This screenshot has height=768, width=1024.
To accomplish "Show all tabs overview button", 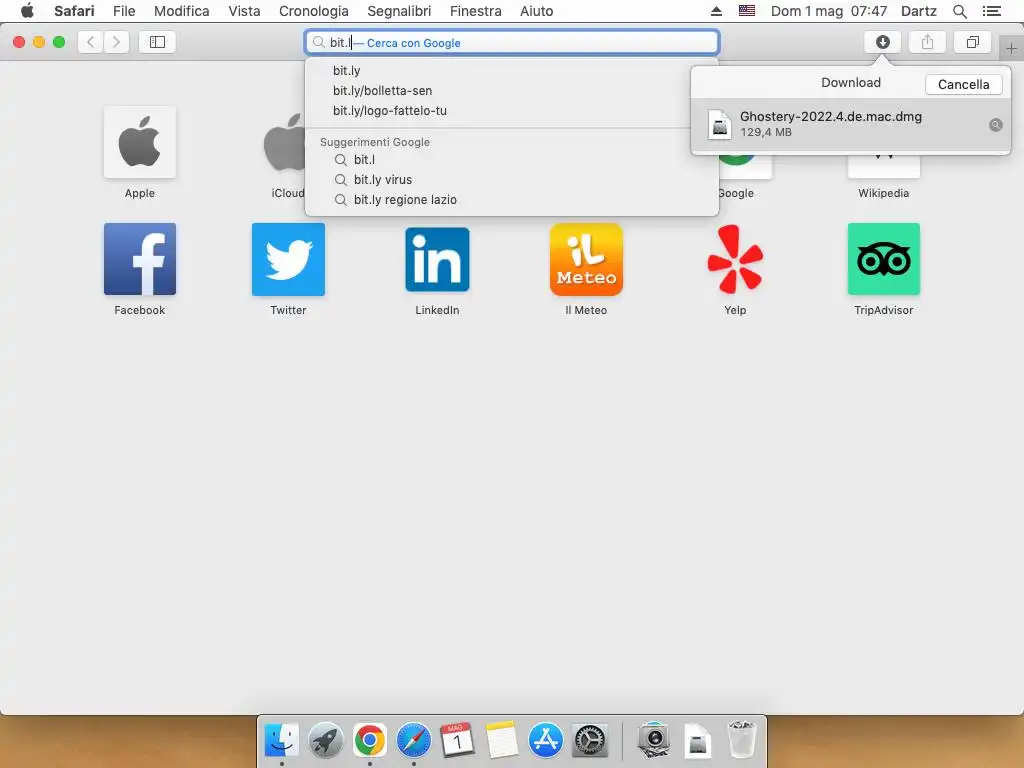I will click(x=972, y=42).
